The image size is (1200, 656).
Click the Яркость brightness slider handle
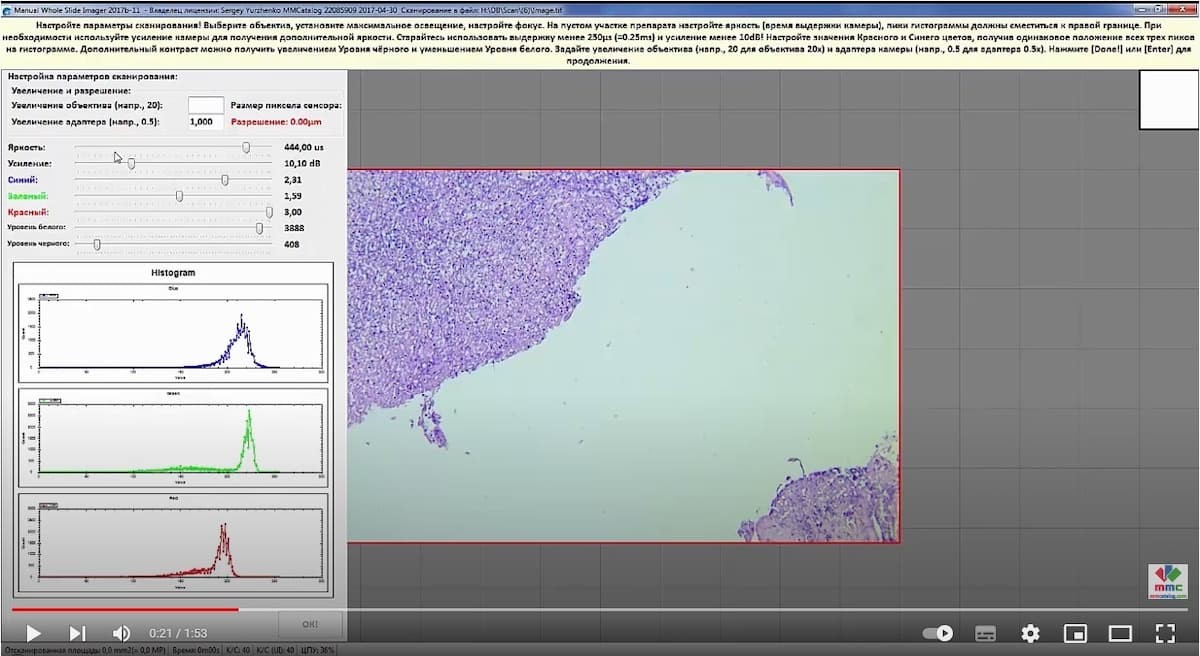[x=246, y=147]
